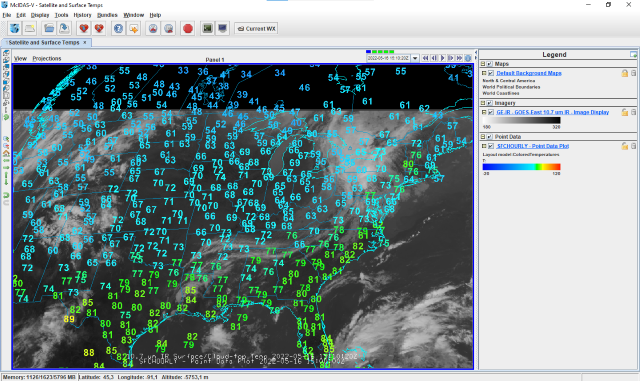Step forward one animation frame
The width and height of the screenshot is (640, 381).
(451, 58)
